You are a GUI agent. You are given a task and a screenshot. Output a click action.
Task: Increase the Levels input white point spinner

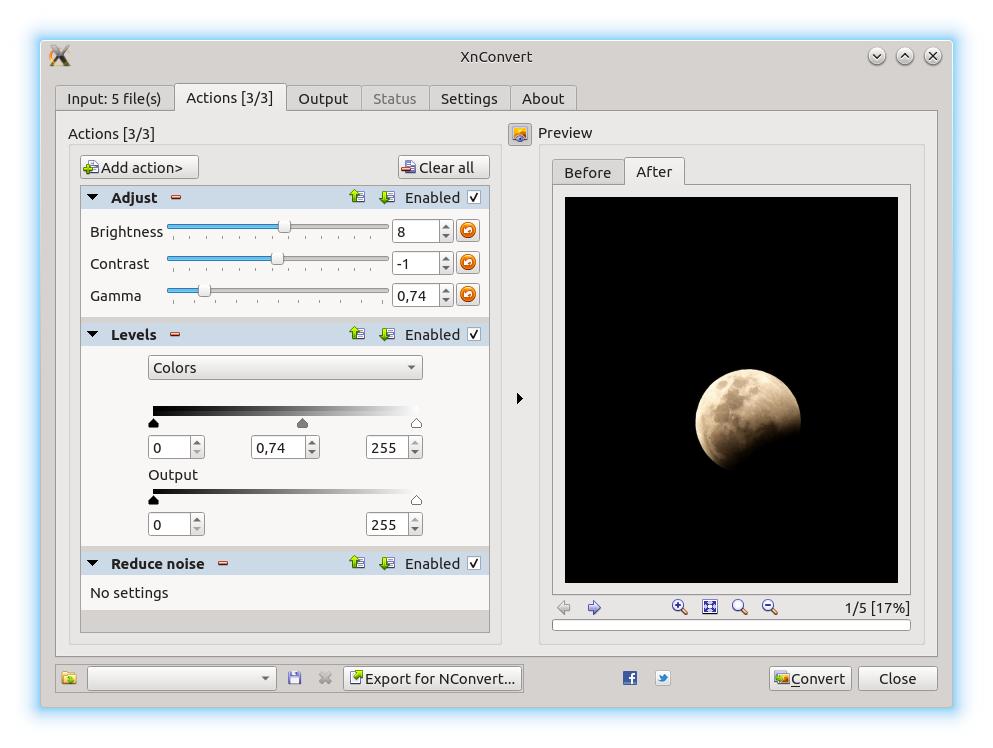415,442
